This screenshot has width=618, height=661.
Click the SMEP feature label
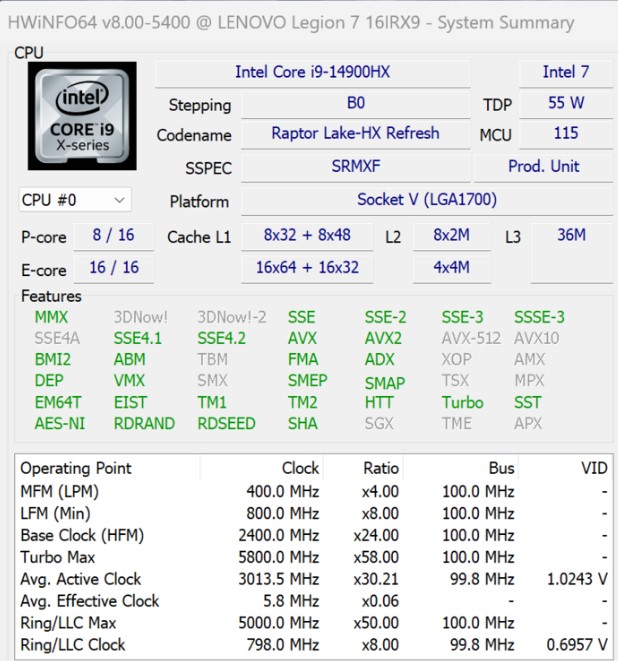click(x=307, y=381)
